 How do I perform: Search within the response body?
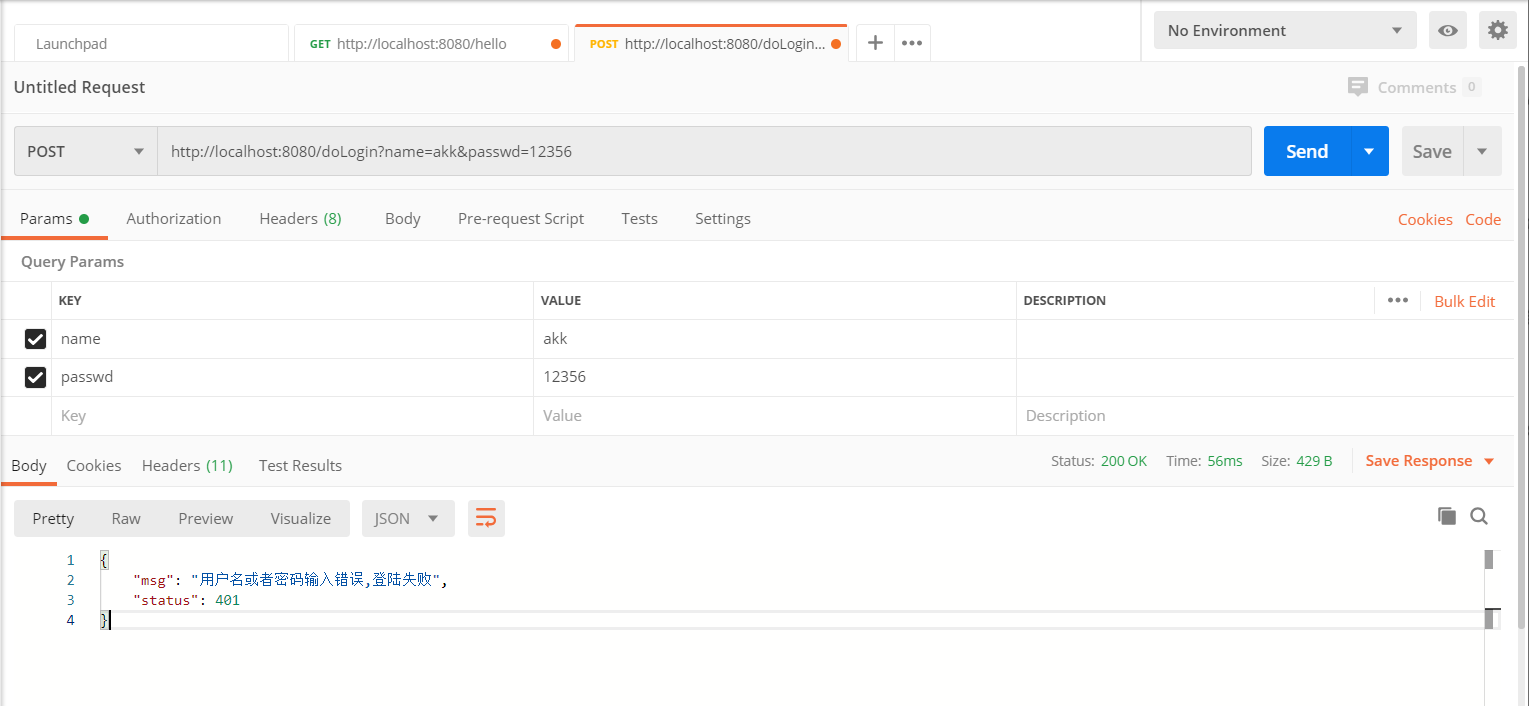click(x=1479, y=516)
